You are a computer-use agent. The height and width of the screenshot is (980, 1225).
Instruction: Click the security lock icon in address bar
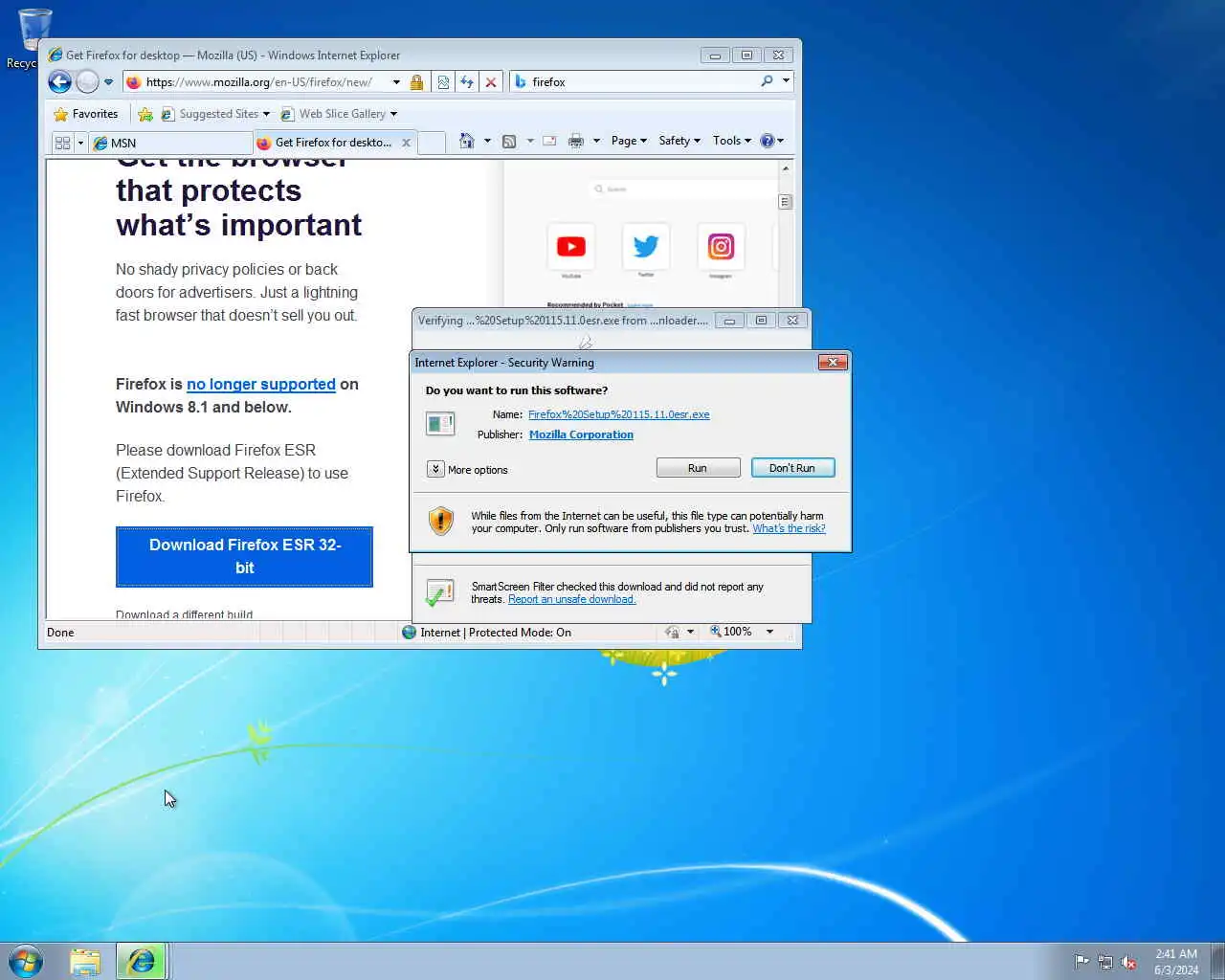[417, 82]
